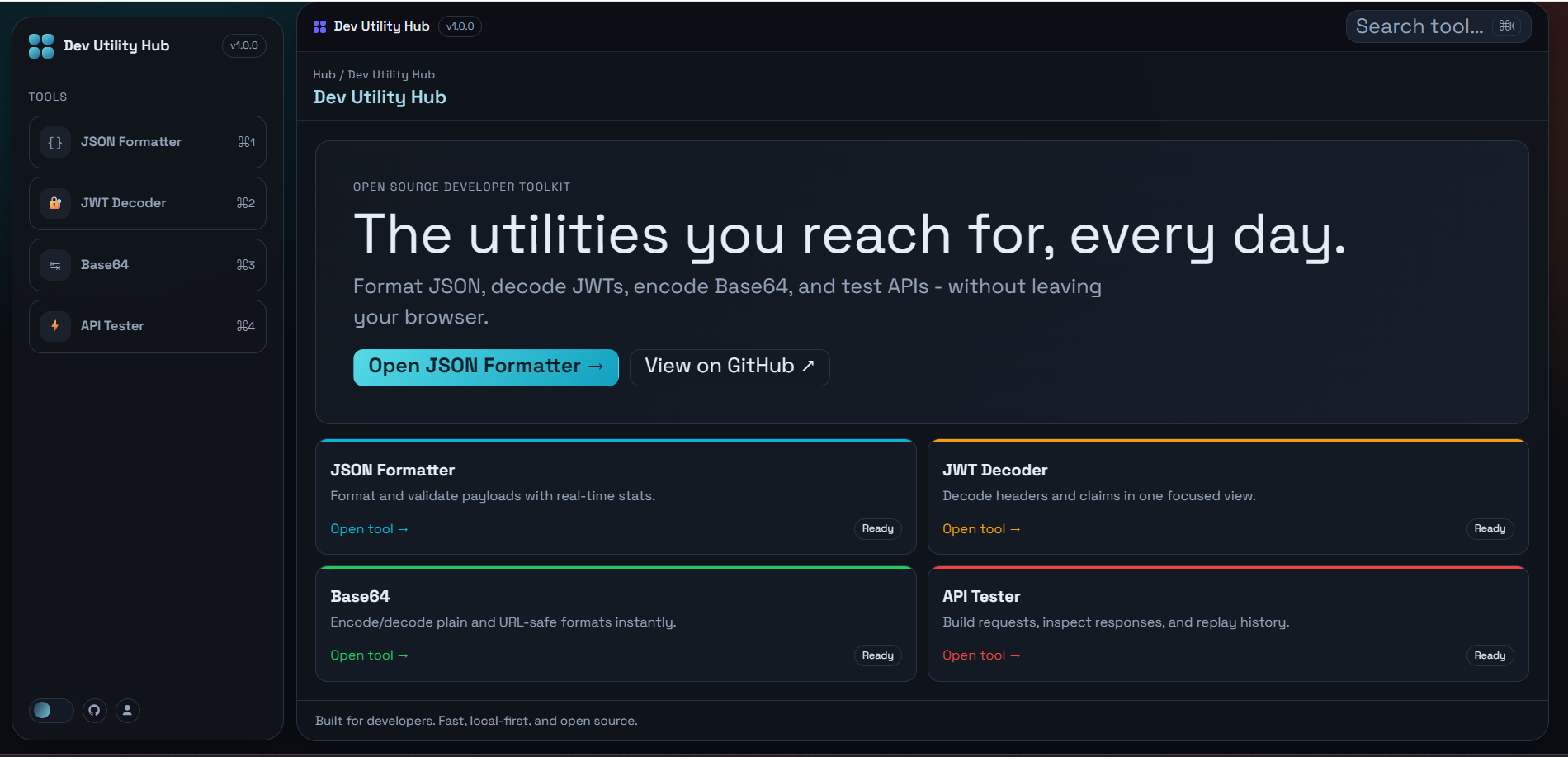Click the TOOLS section label in sidebar

tap(48, 97)
